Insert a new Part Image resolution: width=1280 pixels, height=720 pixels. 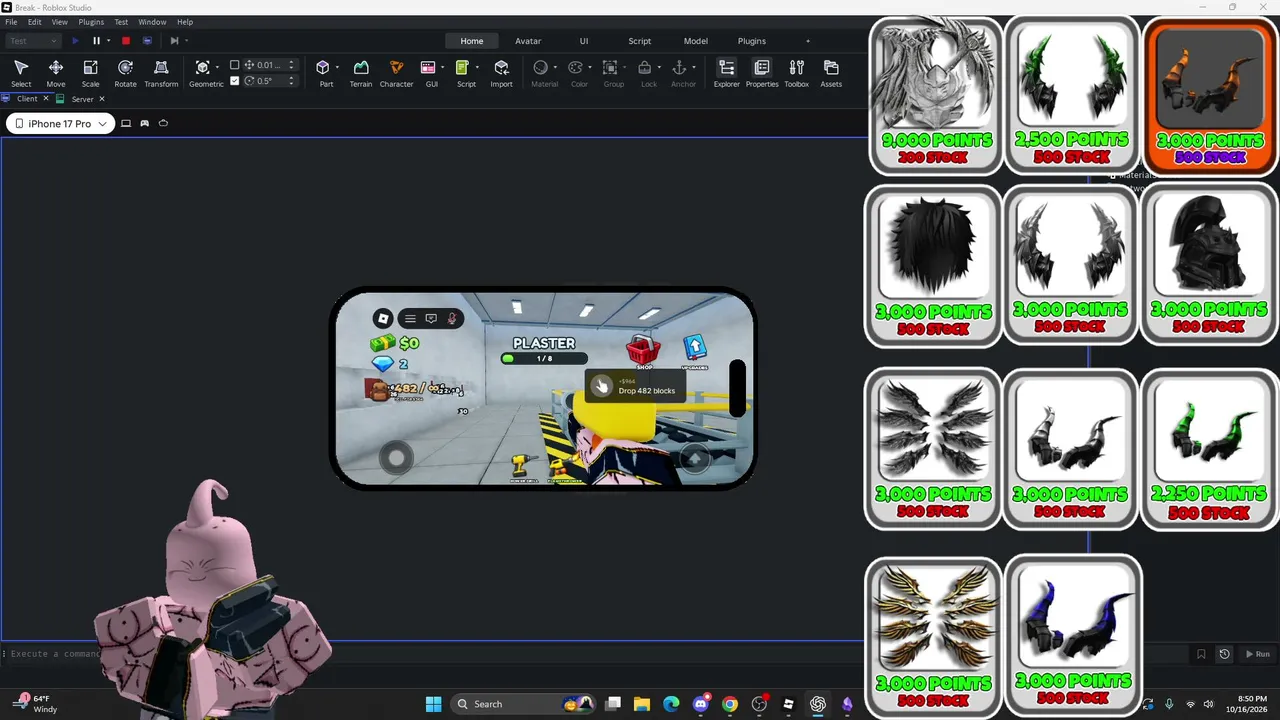tap(323, 73)
